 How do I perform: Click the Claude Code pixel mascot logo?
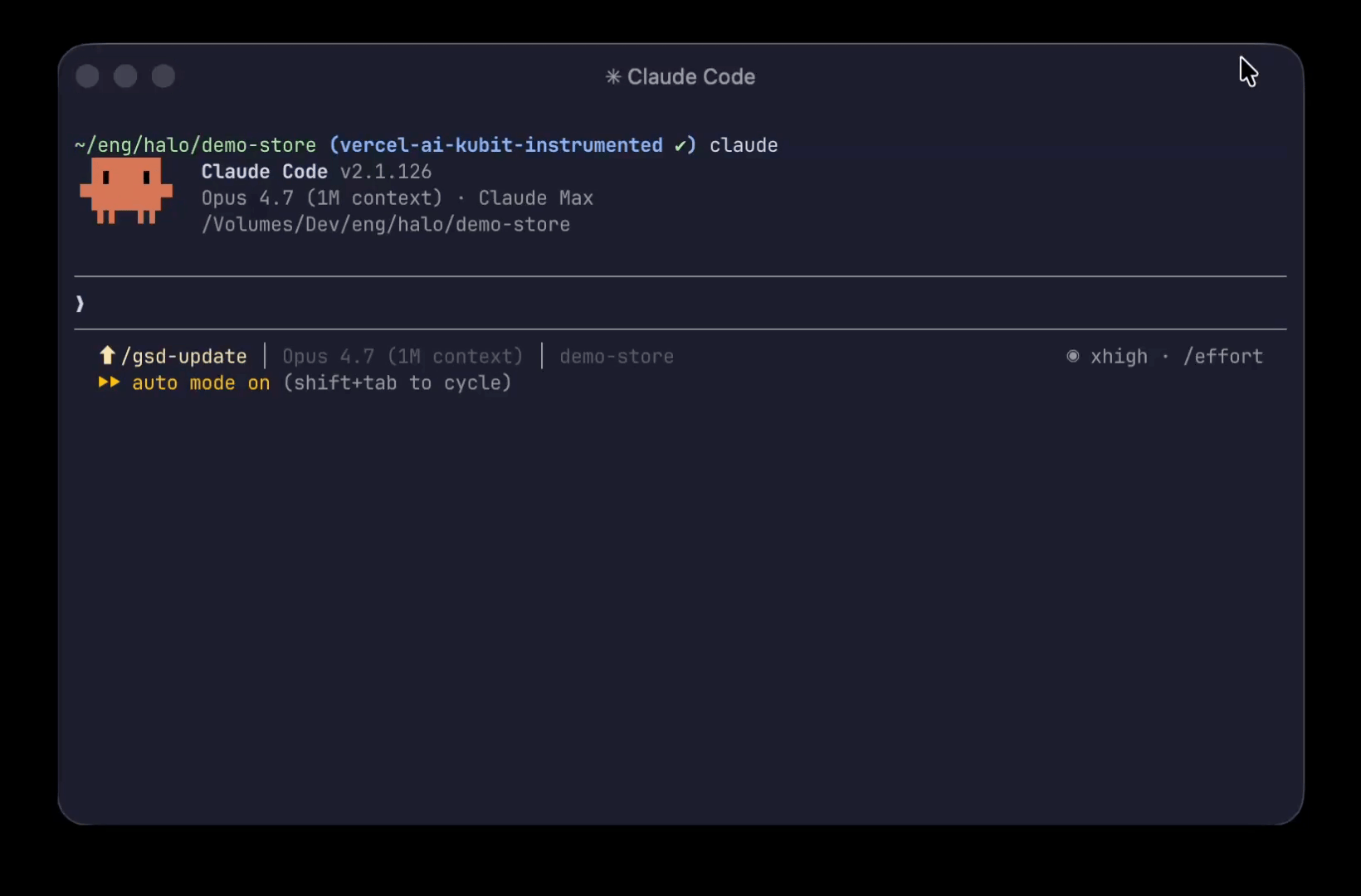[x=126, y=191]
